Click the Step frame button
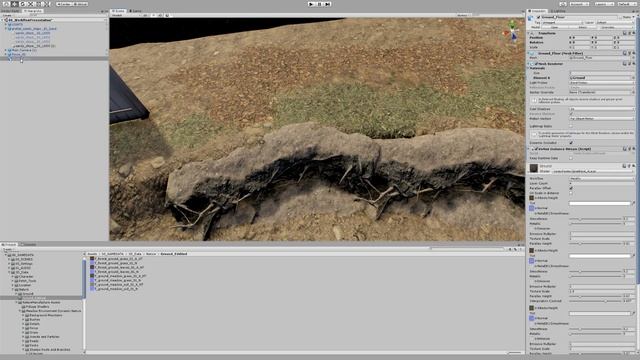This screenshot has height=360, width=640. coord(327,4)
